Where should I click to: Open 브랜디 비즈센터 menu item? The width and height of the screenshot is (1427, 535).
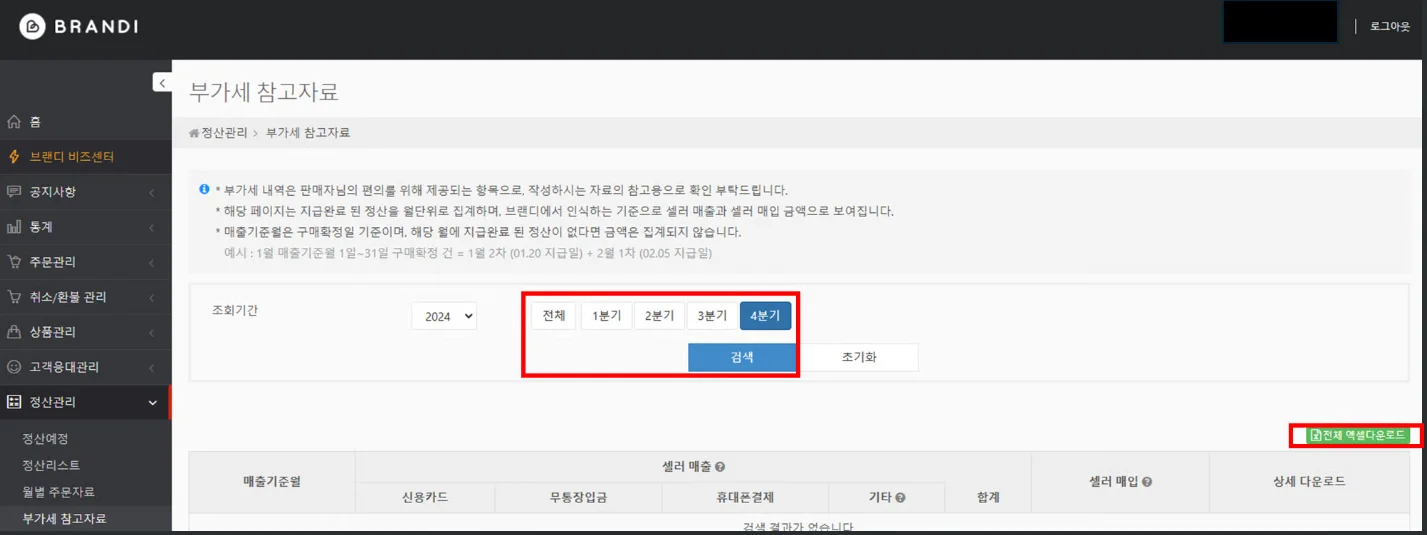pos(86,157)
